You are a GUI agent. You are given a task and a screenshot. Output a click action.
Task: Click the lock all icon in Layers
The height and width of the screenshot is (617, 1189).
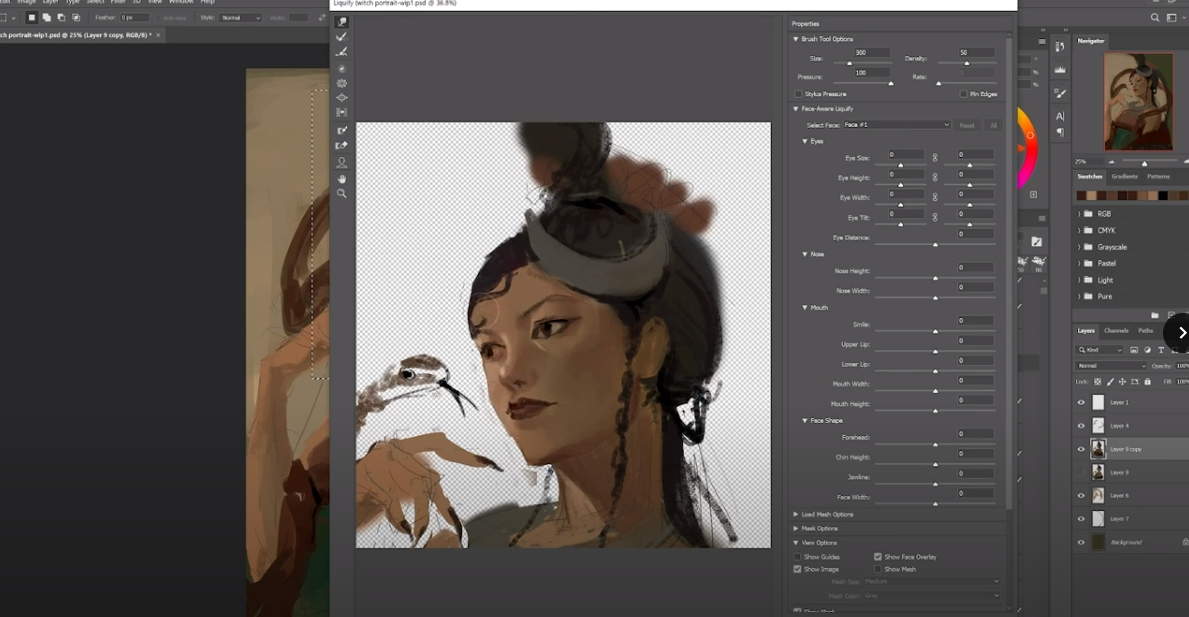[1147, 381]
